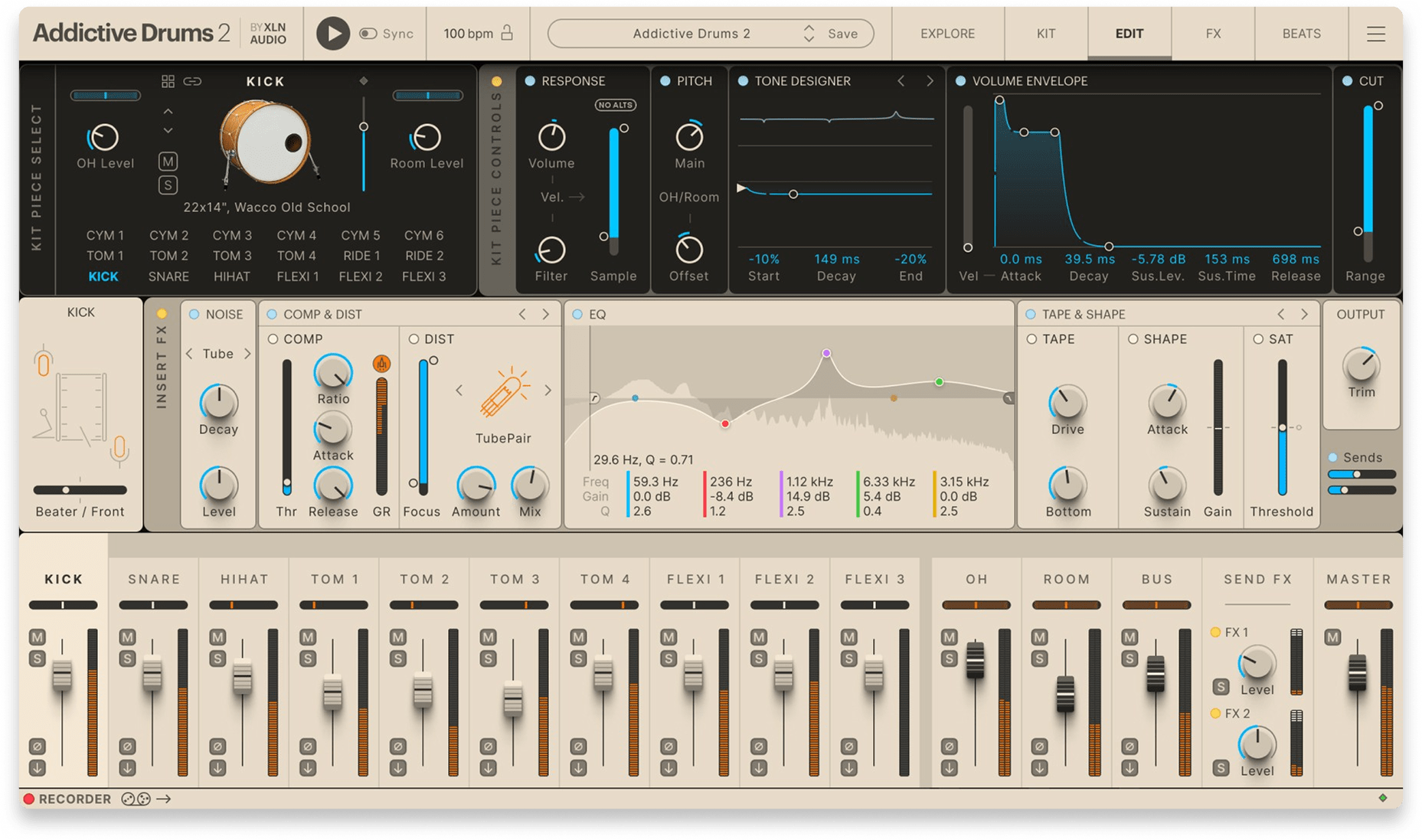Click the tempo lock icon beside 100 bpm
Viewport: 1422px width, 840px height.
click(x=507, y=33)
